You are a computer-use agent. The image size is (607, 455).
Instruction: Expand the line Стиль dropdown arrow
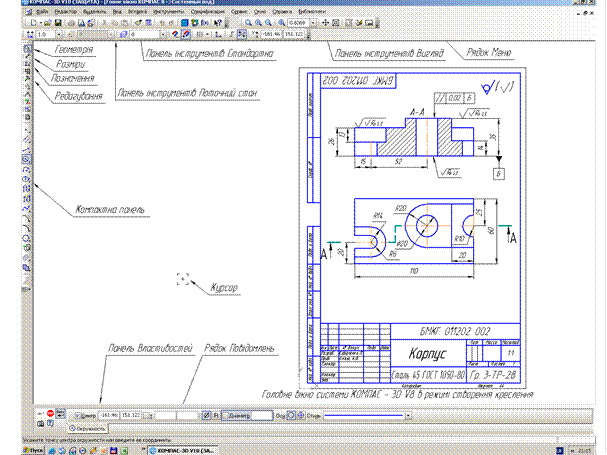pyautogui.click(x=408, y=416)
